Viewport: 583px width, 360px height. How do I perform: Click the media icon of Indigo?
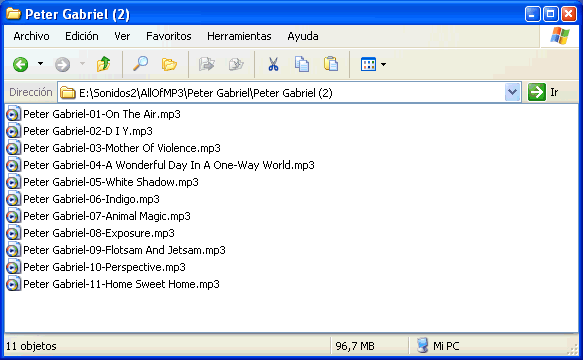[13, 199]
